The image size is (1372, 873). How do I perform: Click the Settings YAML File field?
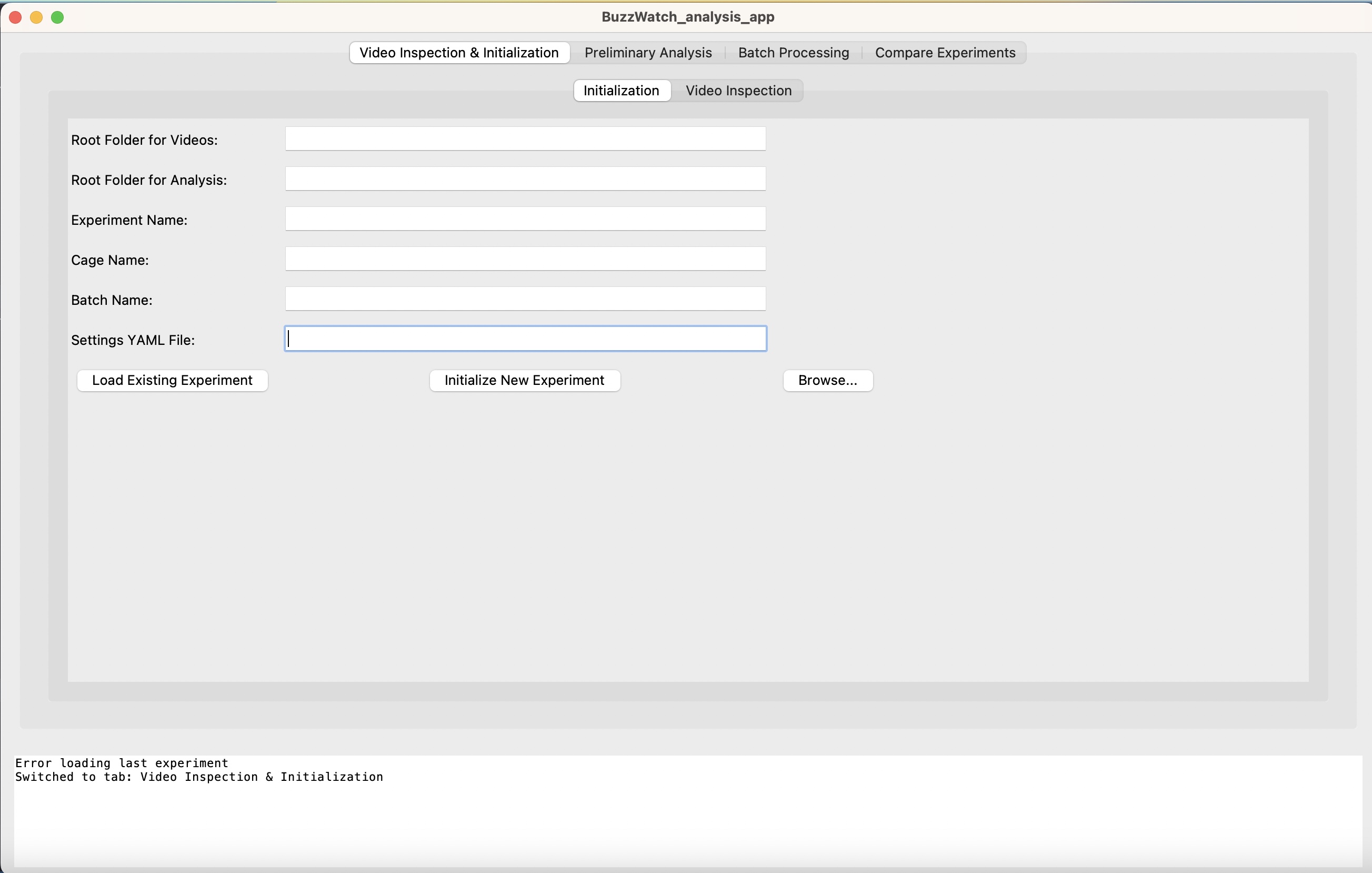point(525,338)
